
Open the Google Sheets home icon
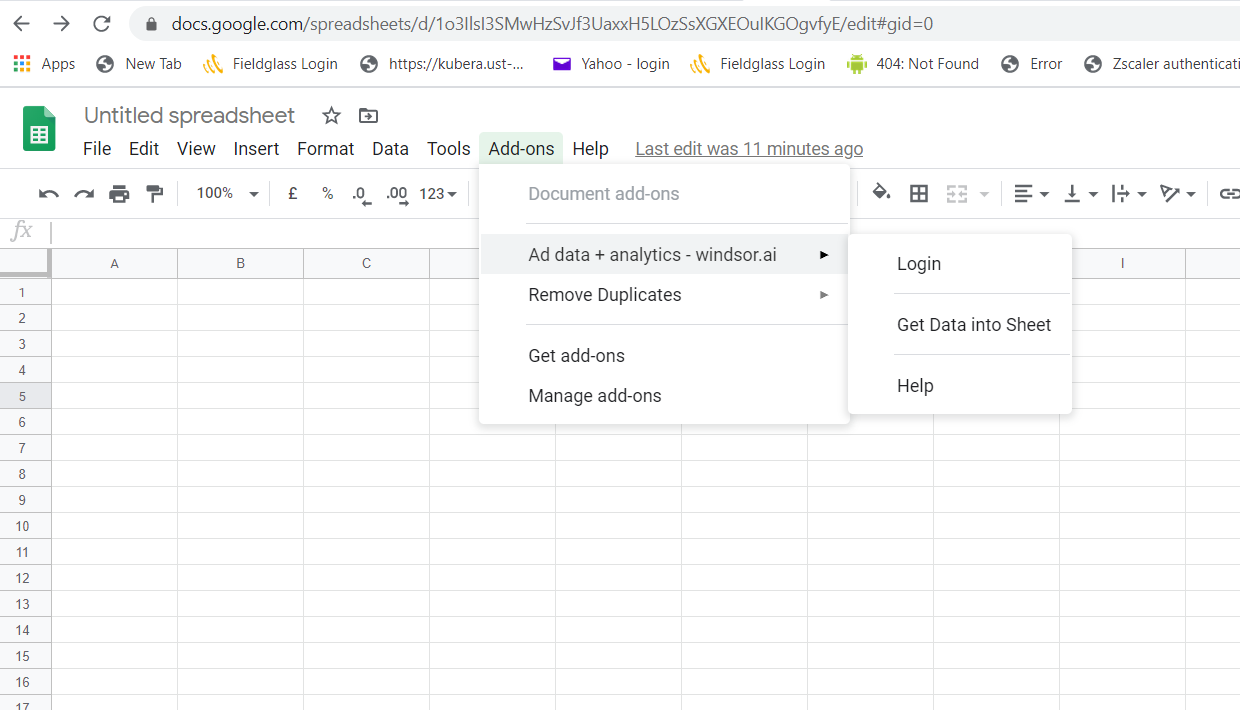pos(40,130)
